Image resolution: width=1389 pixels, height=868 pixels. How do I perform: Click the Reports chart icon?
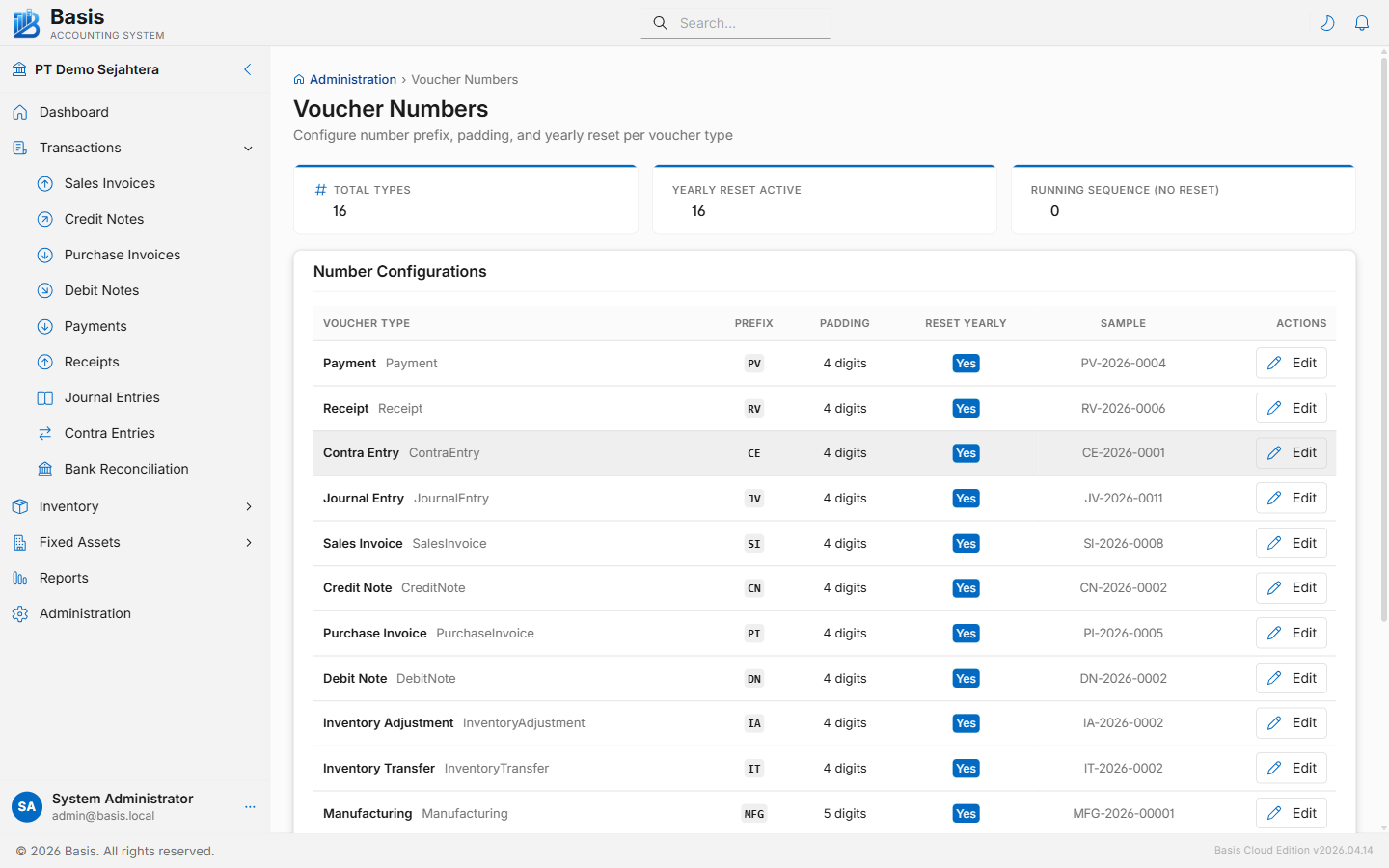20,578
